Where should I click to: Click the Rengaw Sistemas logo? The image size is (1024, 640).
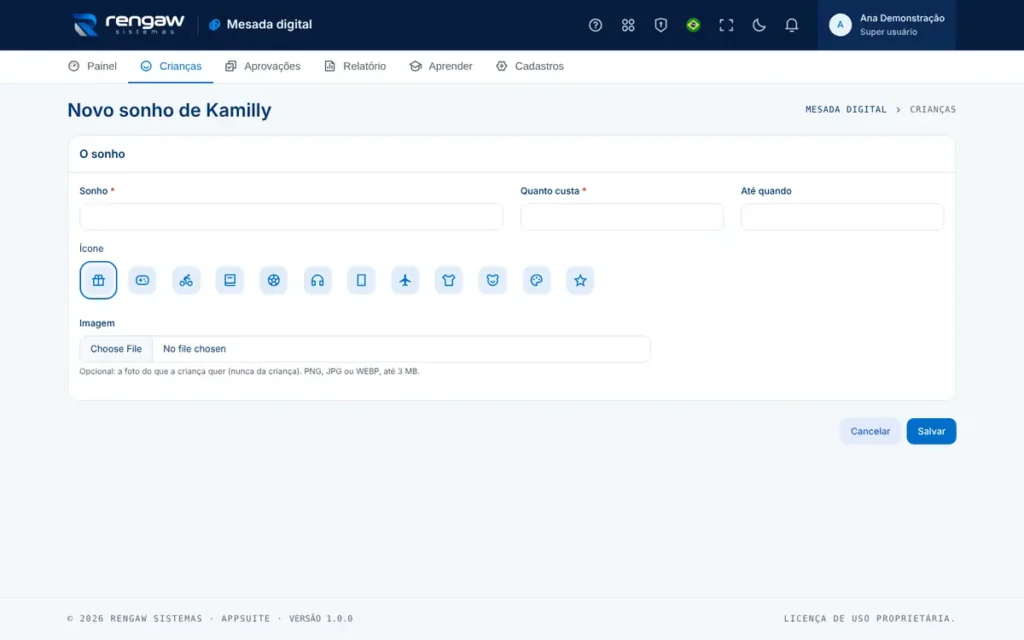pos(128,25)
